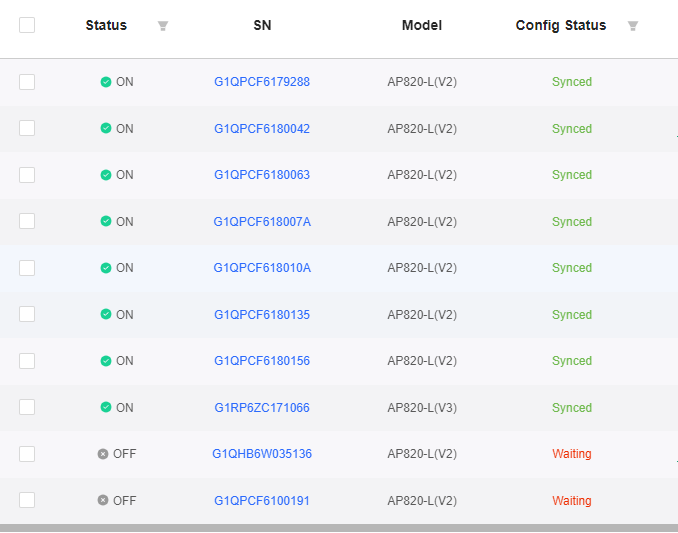Open device link G1QPCF618007A
Viewport: 678px width, 533px height.
point(262,221)
